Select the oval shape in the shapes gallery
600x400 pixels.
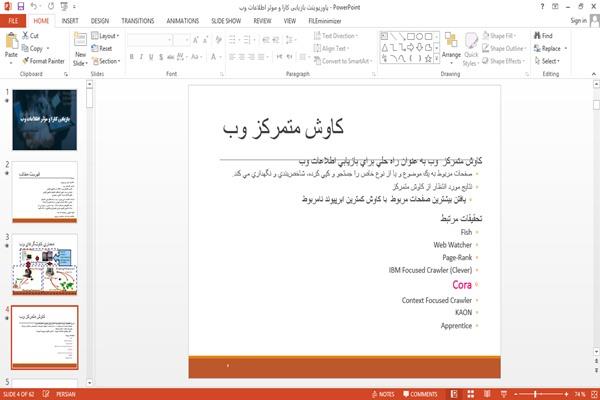click(419, 36)
